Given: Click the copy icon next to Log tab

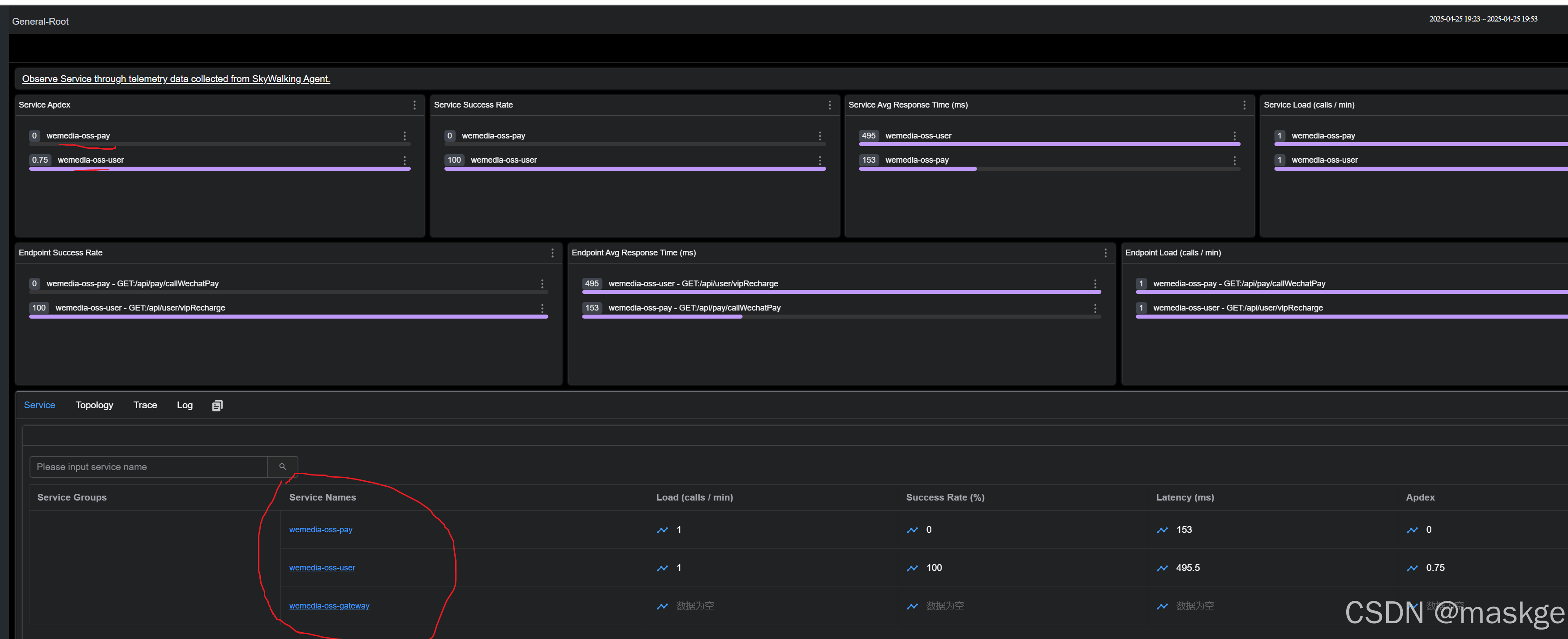Looking at the screenshot, I should pyautogui.click(x=217, y=406).
